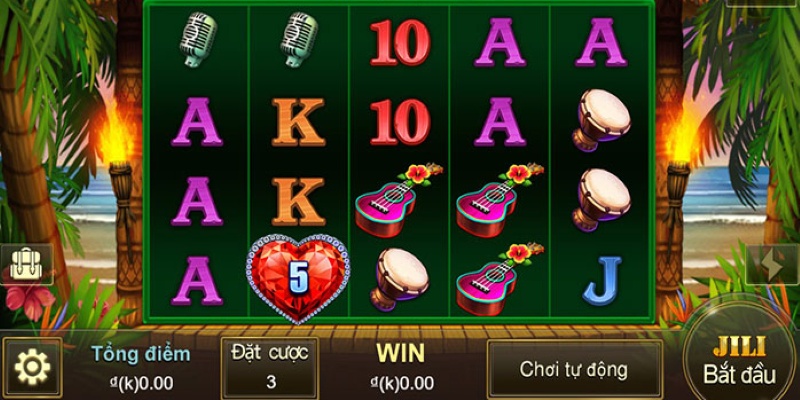Open the Đặt cược bet selector

[270, 367]
